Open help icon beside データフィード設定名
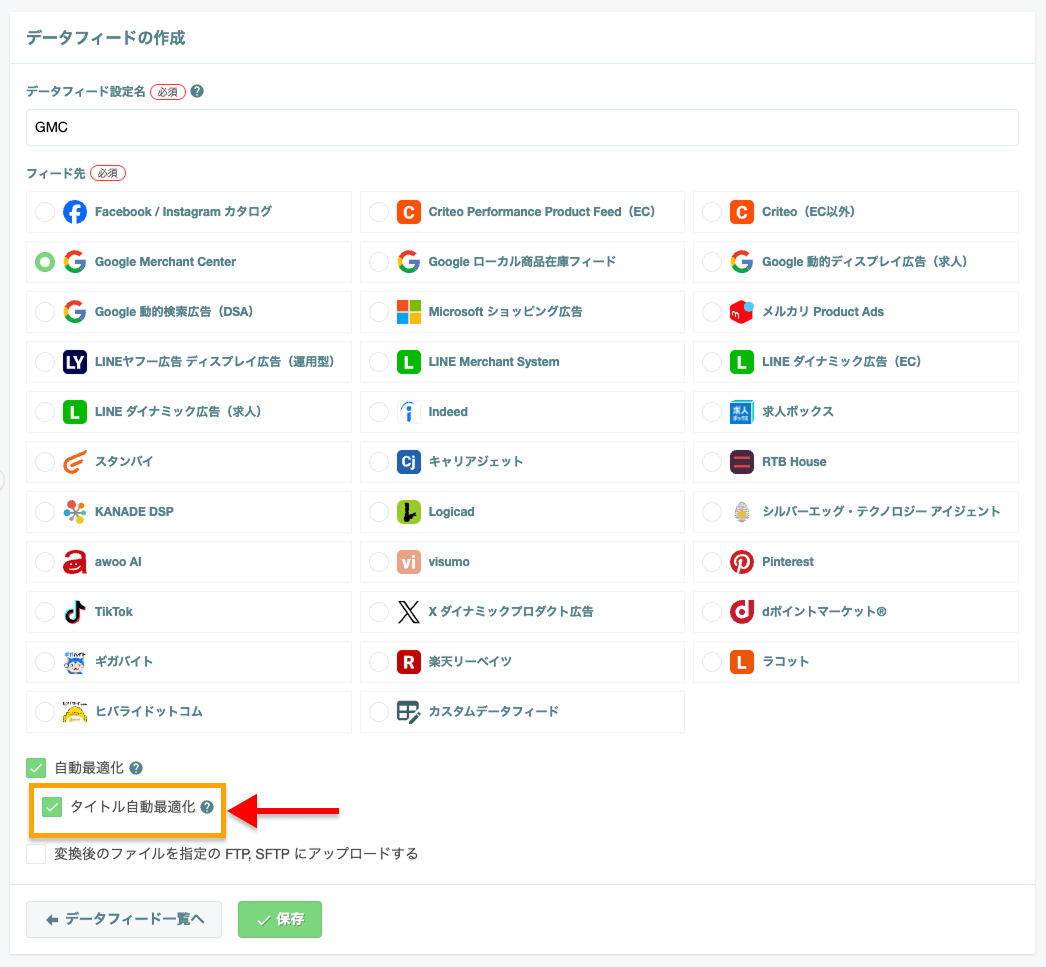The width and height of the screenshot is (1046, 967). pyautogui.click(x=197, y=91)
